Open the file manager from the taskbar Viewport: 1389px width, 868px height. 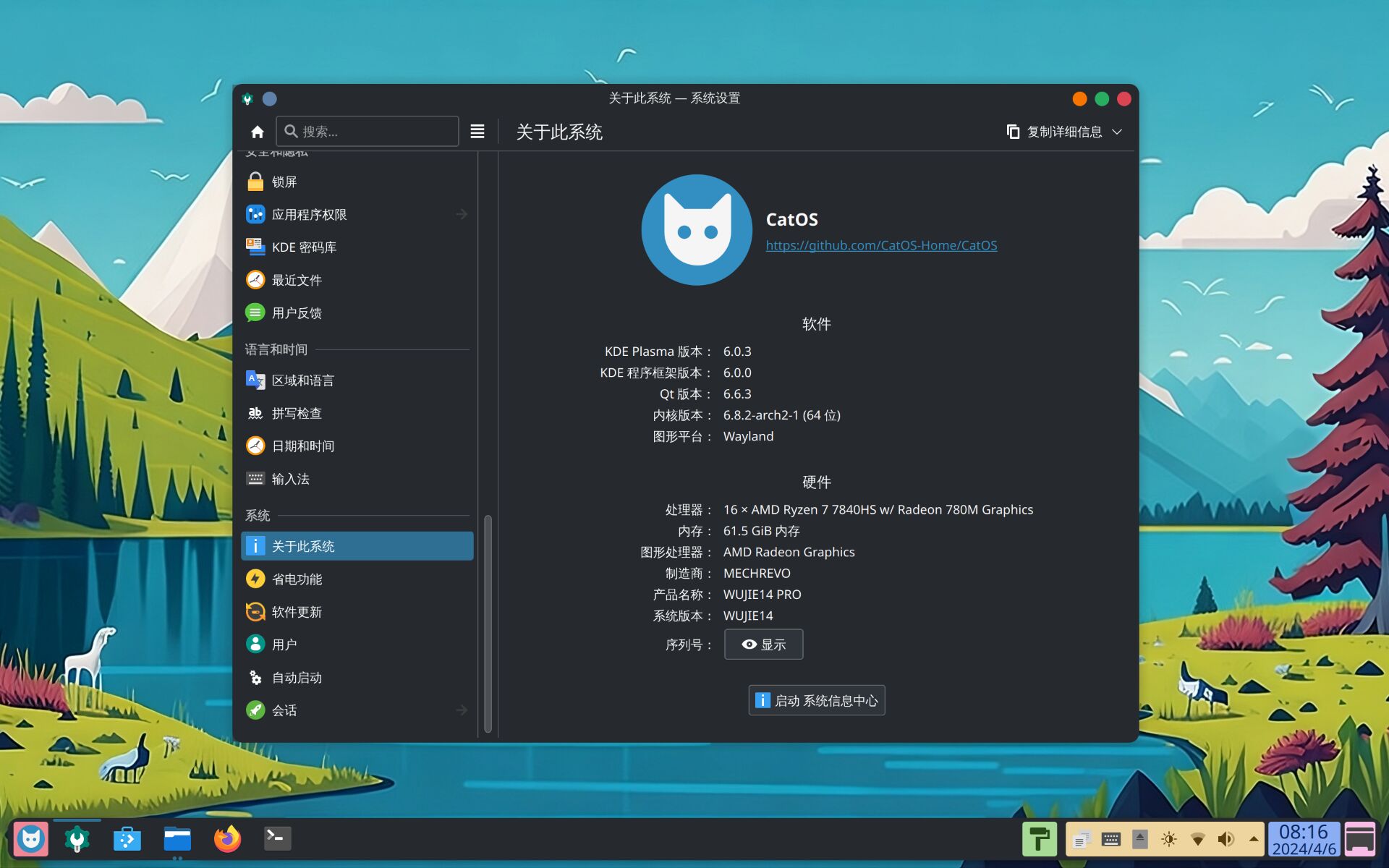[x=177, y=839]
